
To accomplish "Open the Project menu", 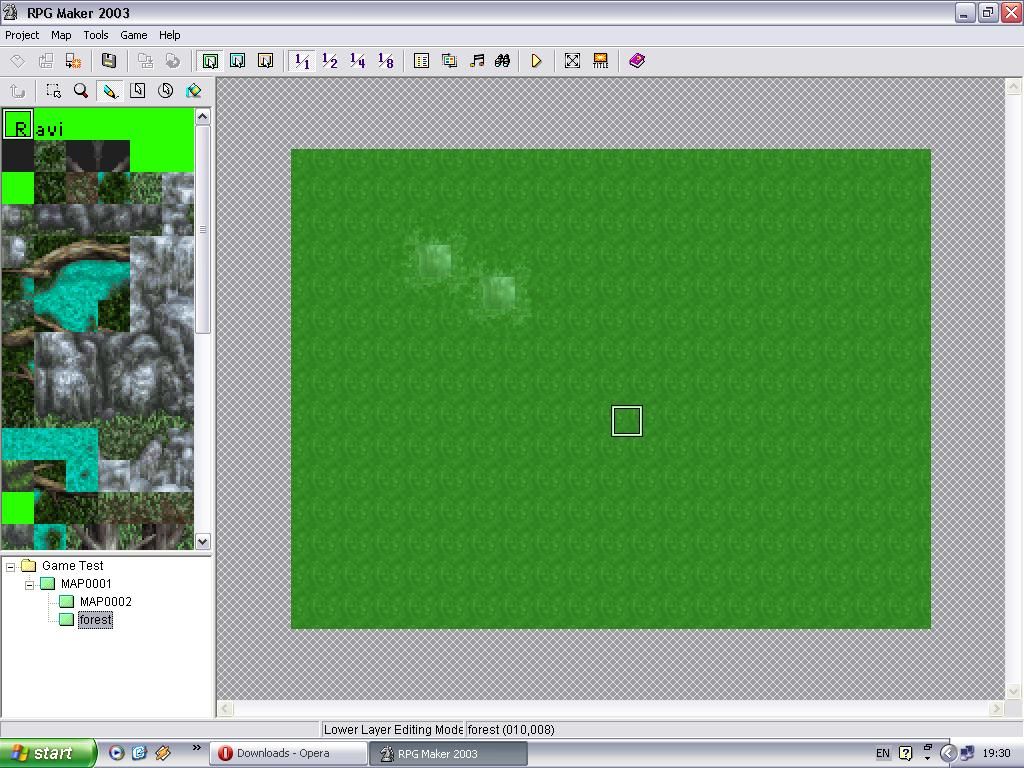I will point(22,35).
